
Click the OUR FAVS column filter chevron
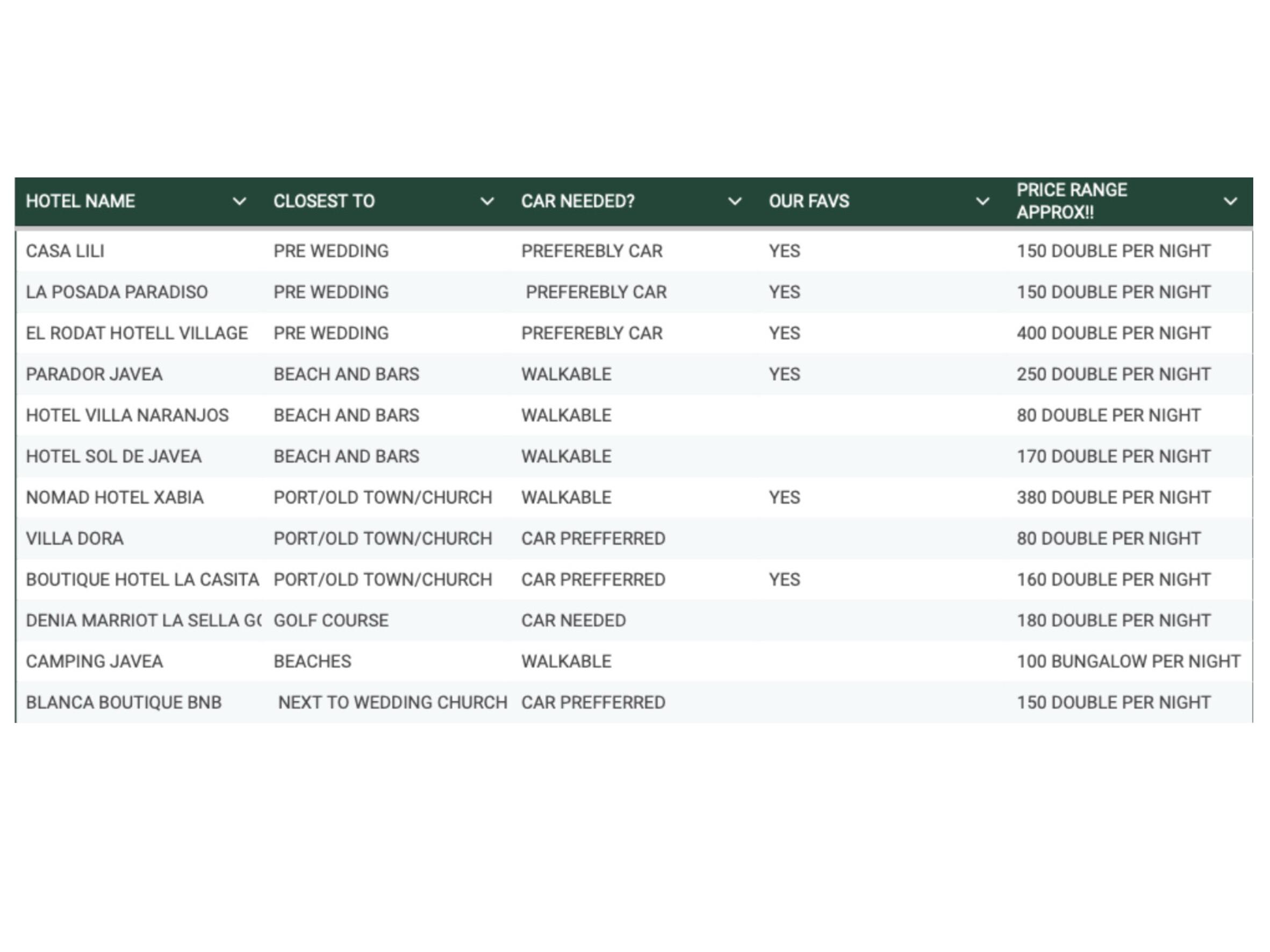tap(982, 201)
